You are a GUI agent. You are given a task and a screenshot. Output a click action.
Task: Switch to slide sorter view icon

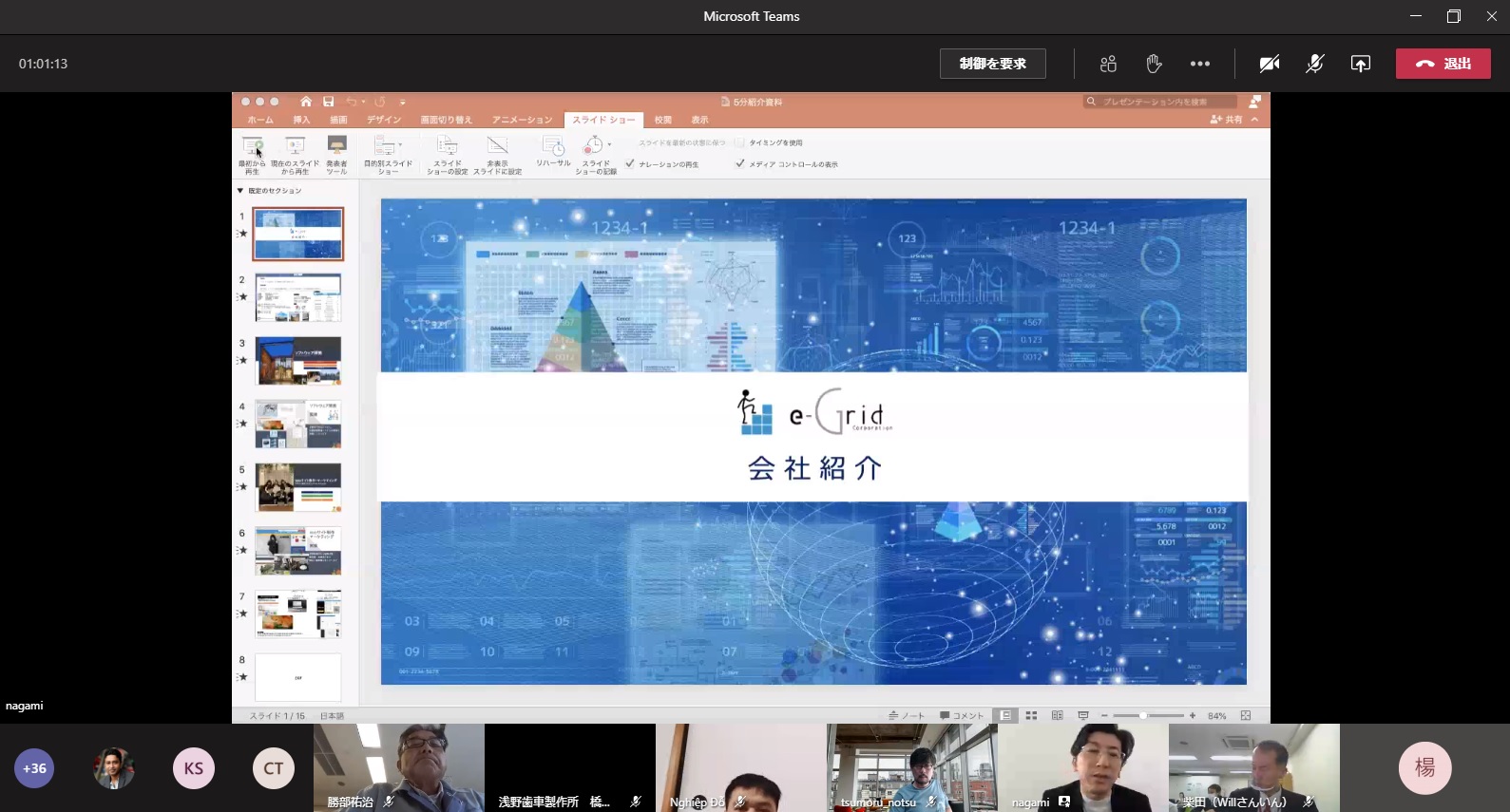[1031, 715]
